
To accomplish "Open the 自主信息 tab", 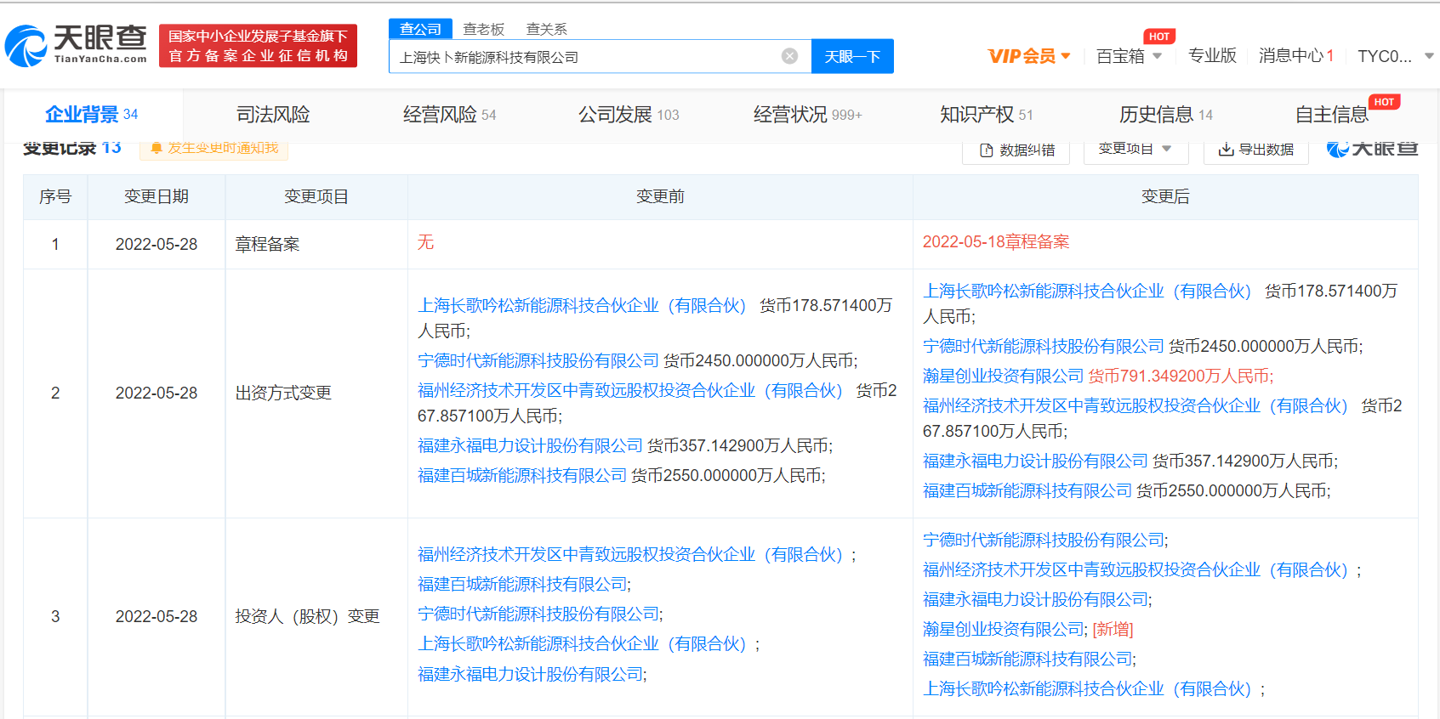I will [1332, 114].
